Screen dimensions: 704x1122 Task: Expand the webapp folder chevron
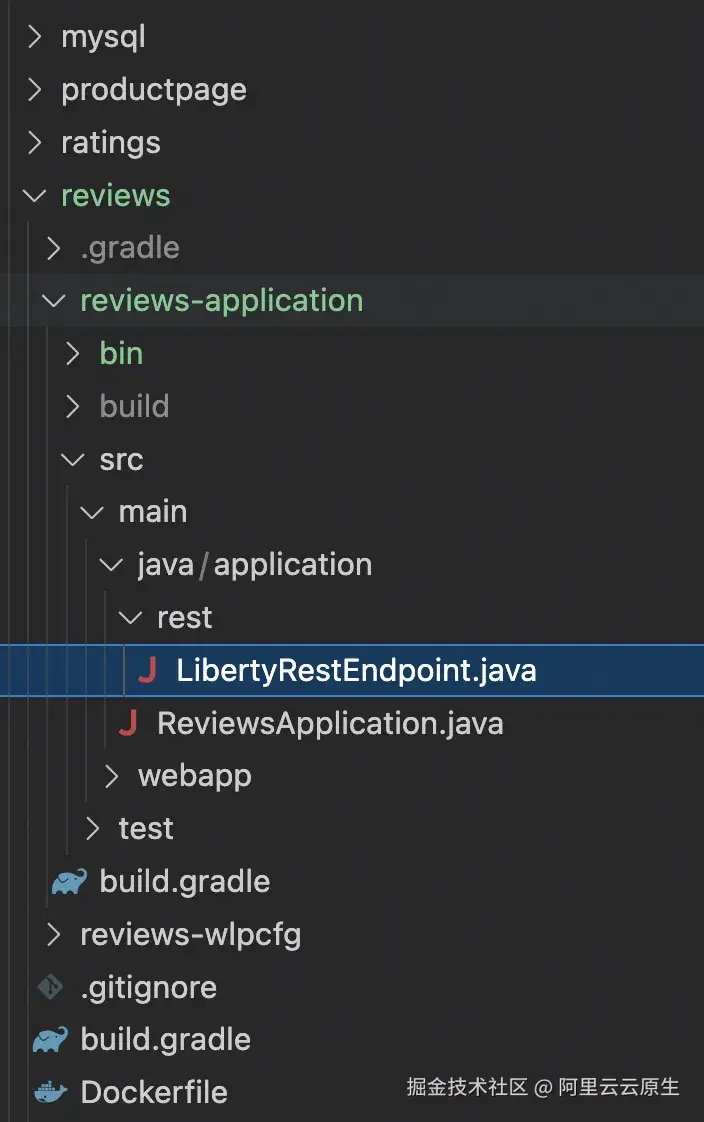click(112, 776)
